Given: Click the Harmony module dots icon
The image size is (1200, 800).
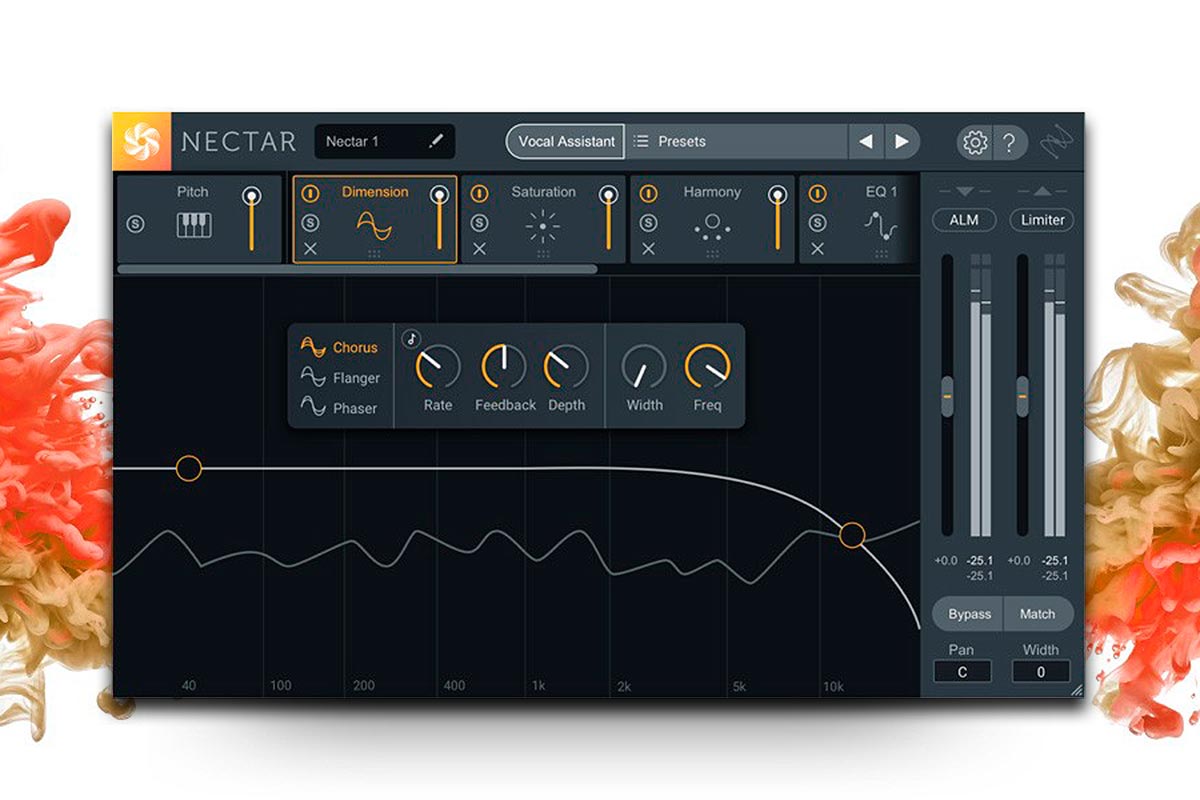Looking at the screenshot, I should coord(712,227).
